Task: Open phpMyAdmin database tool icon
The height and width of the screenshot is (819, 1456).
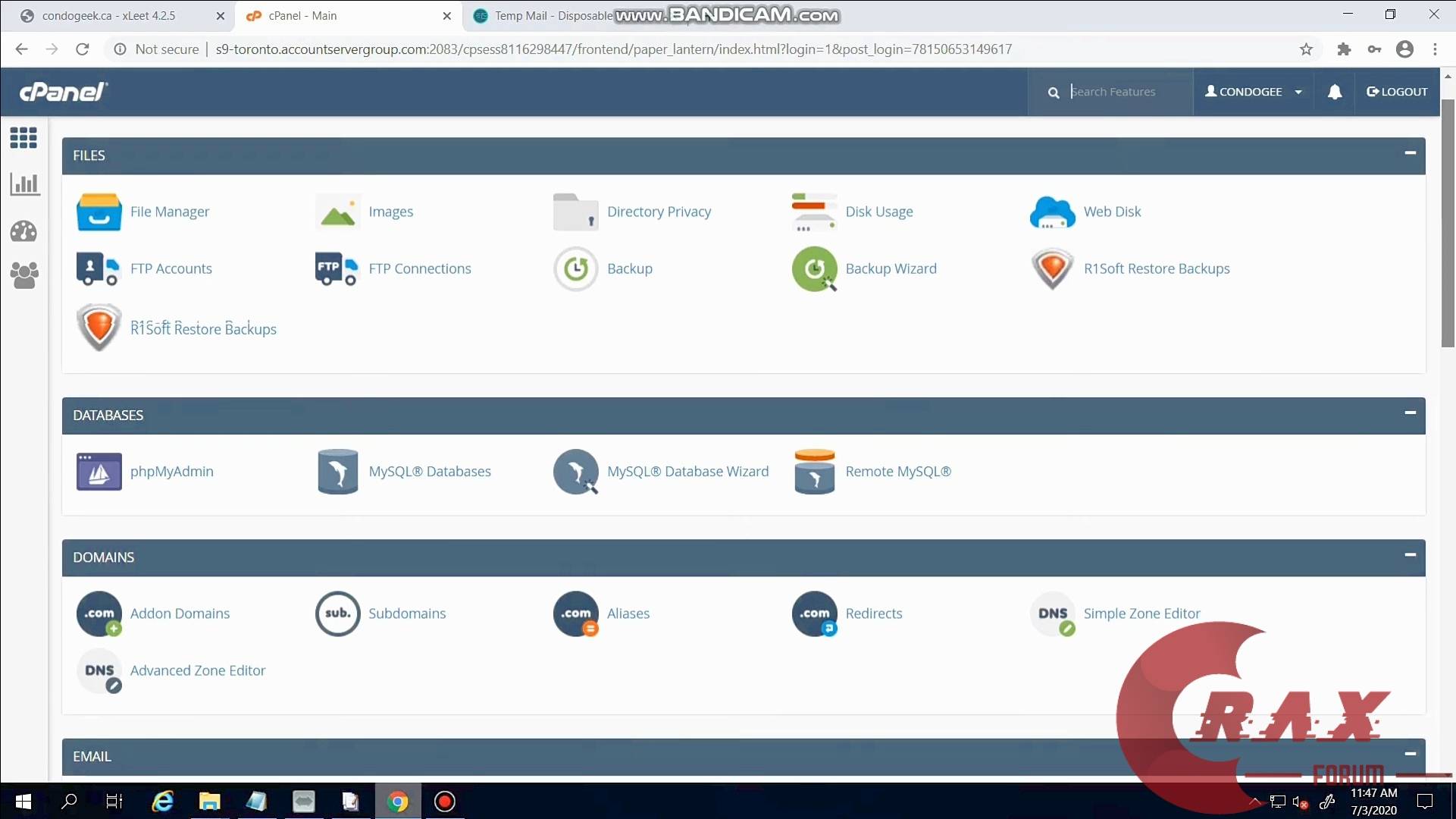Action: [x=99, y=472]
